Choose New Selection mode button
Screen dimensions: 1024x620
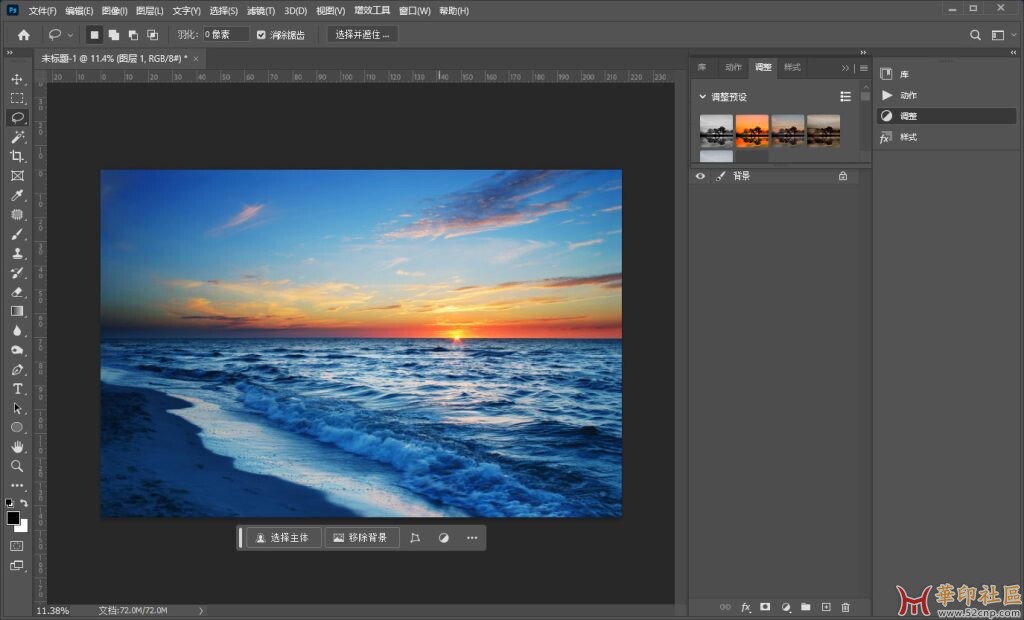point(95,35)
